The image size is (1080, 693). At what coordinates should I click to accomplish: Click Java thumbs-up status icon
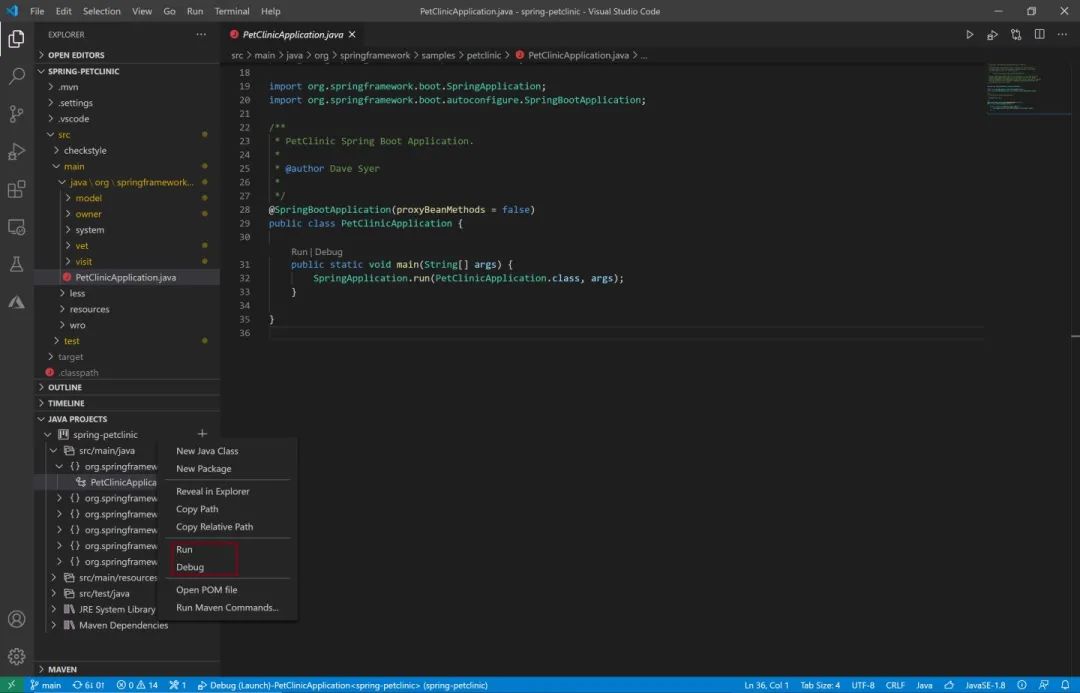(949, 685)
